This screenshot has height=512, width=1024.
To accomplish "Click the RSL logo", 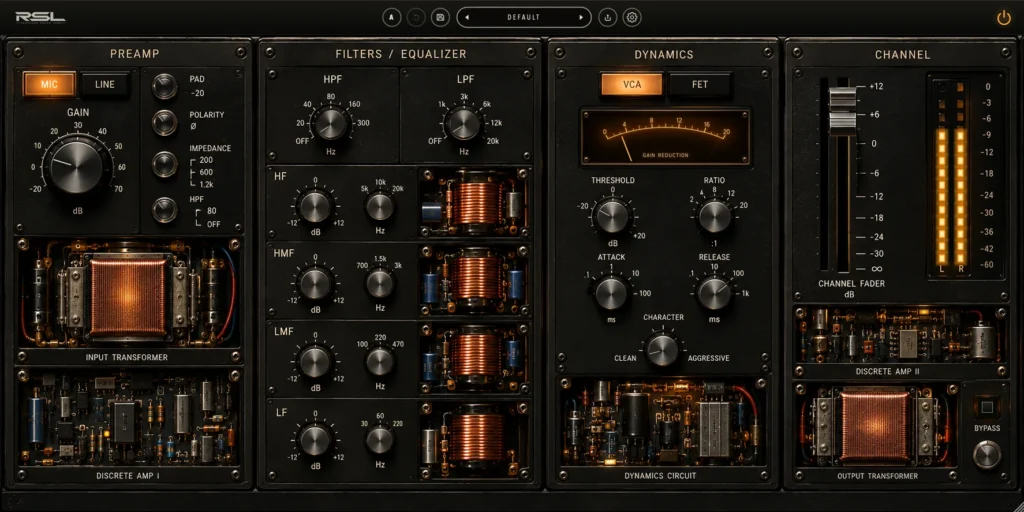I will (40, 17).
